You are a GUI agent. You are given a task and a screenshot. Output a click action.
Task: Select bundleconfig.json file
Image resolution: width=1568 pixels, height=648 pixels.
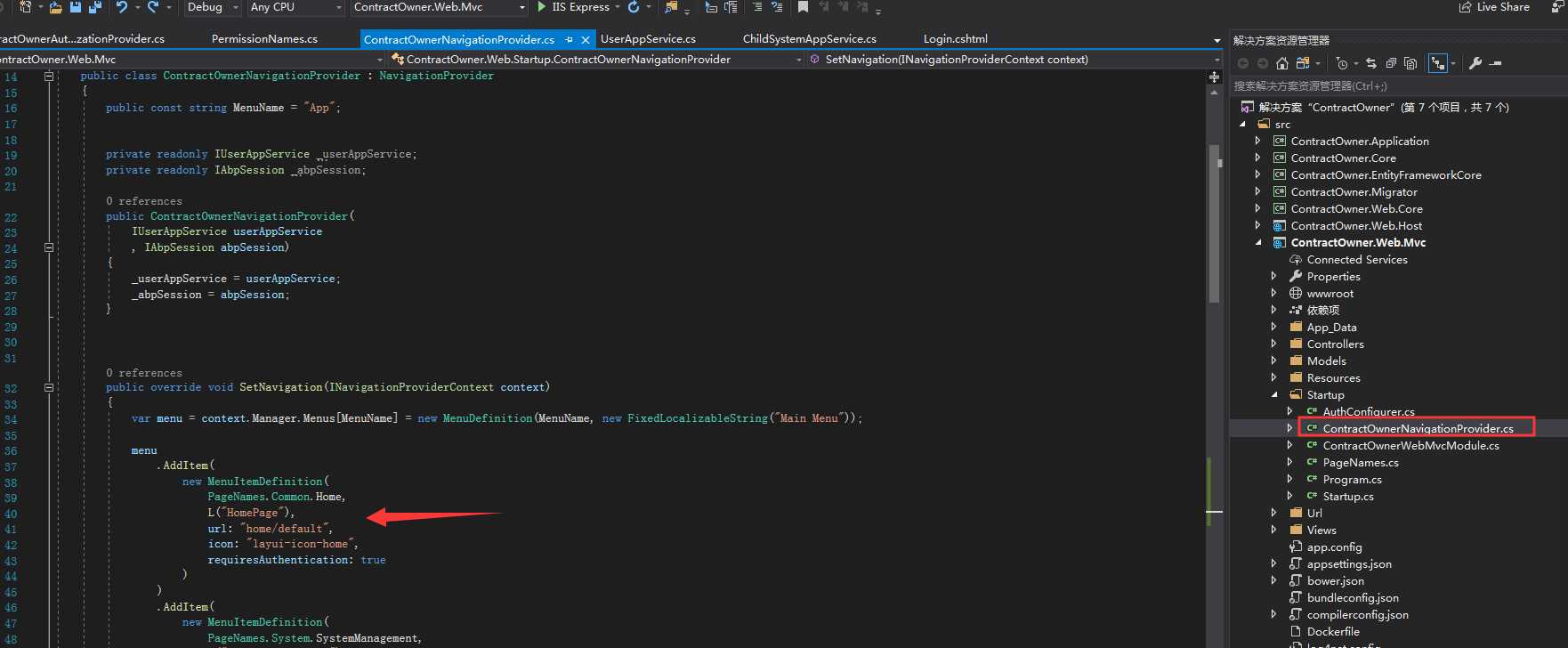1353,597
